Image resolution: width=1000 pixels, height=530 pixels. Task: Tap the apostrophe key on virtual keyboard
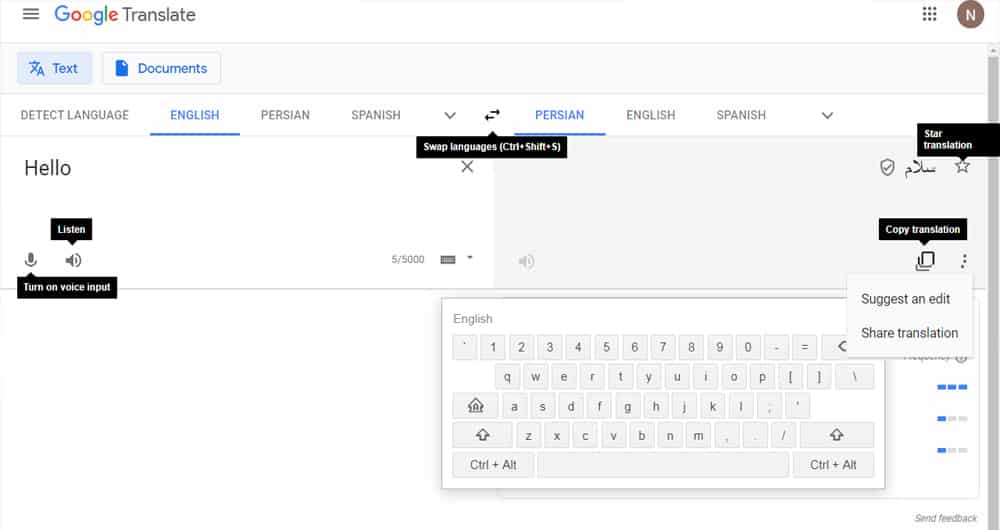tap(797, 406)
